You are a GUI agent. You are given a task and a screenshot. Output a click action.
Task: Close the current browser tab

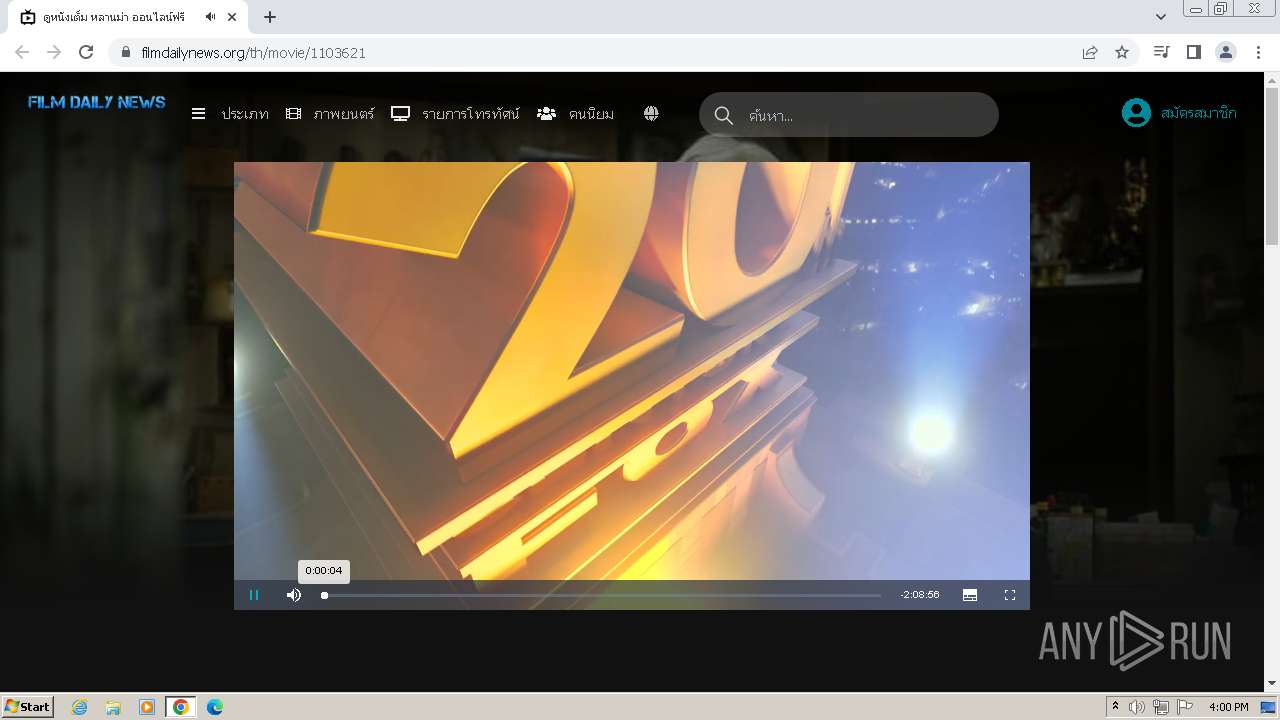pos(233,17)
